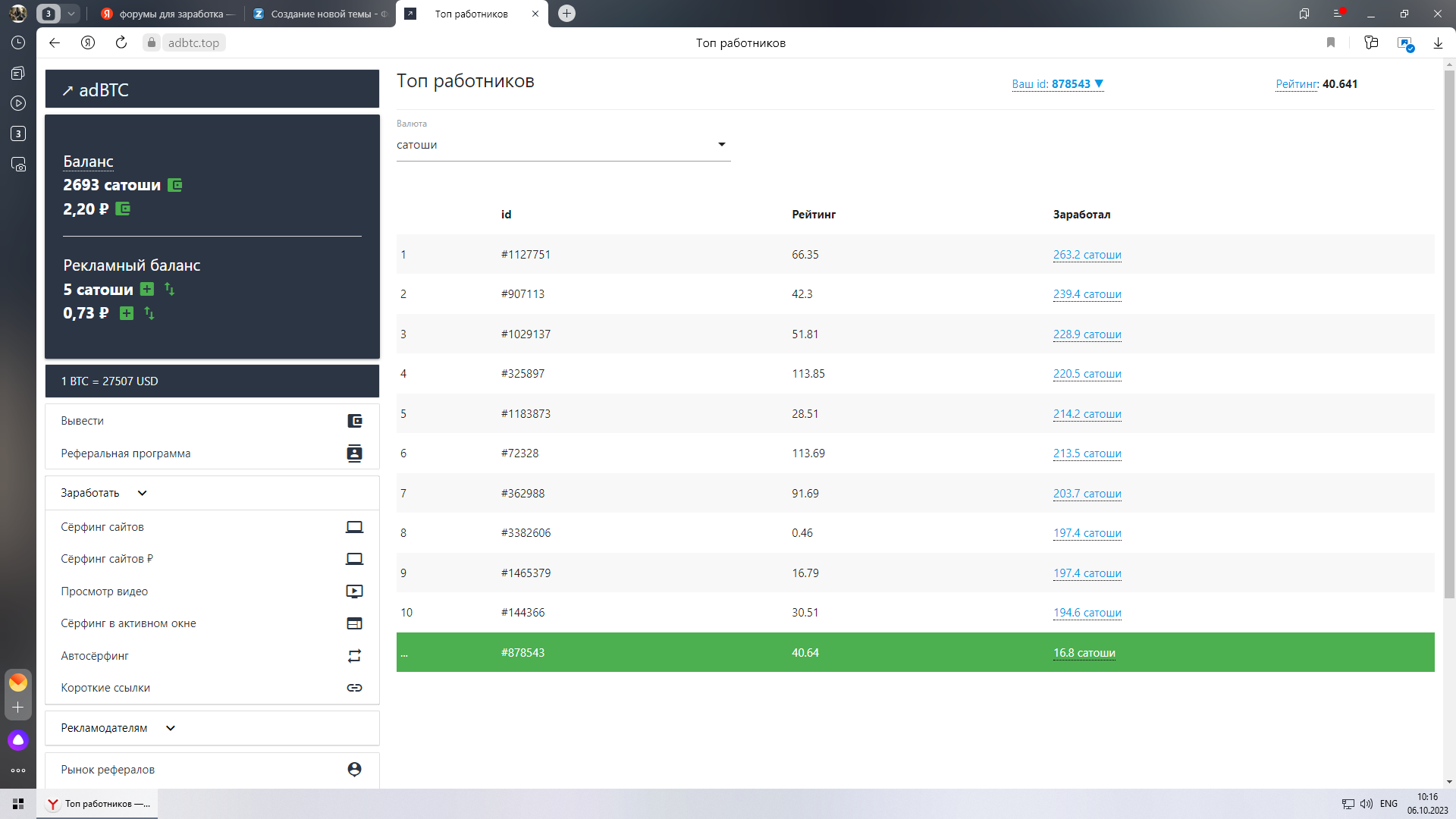
Task: Click the Короткие ссылки chain link icon
Action: point(354,688)
